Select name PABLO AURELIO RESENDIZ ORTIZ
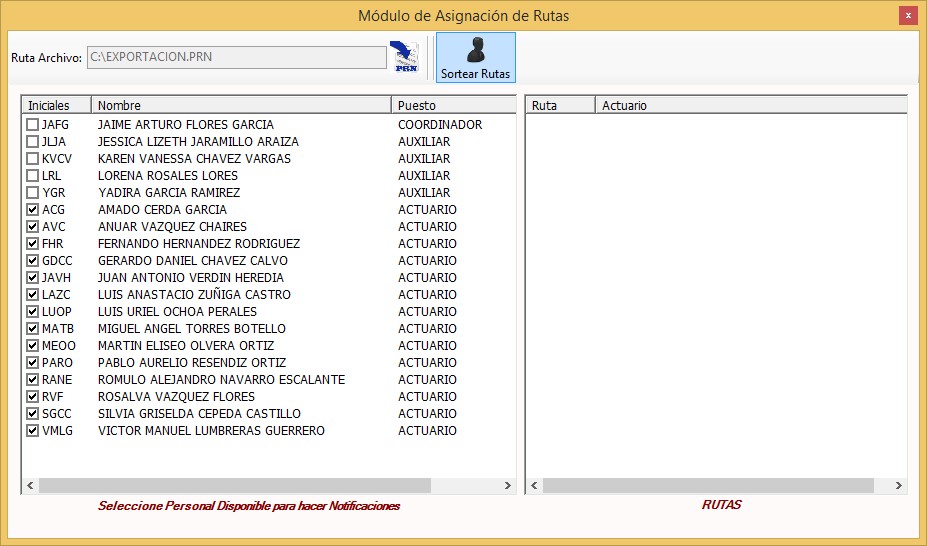 [192, 363]
